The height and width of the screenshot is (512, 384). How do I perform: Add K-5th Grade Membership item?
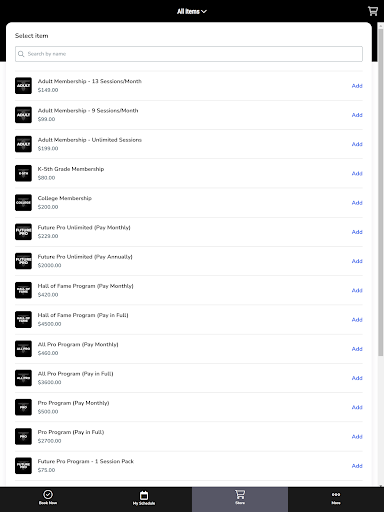[x=357, y=173]
